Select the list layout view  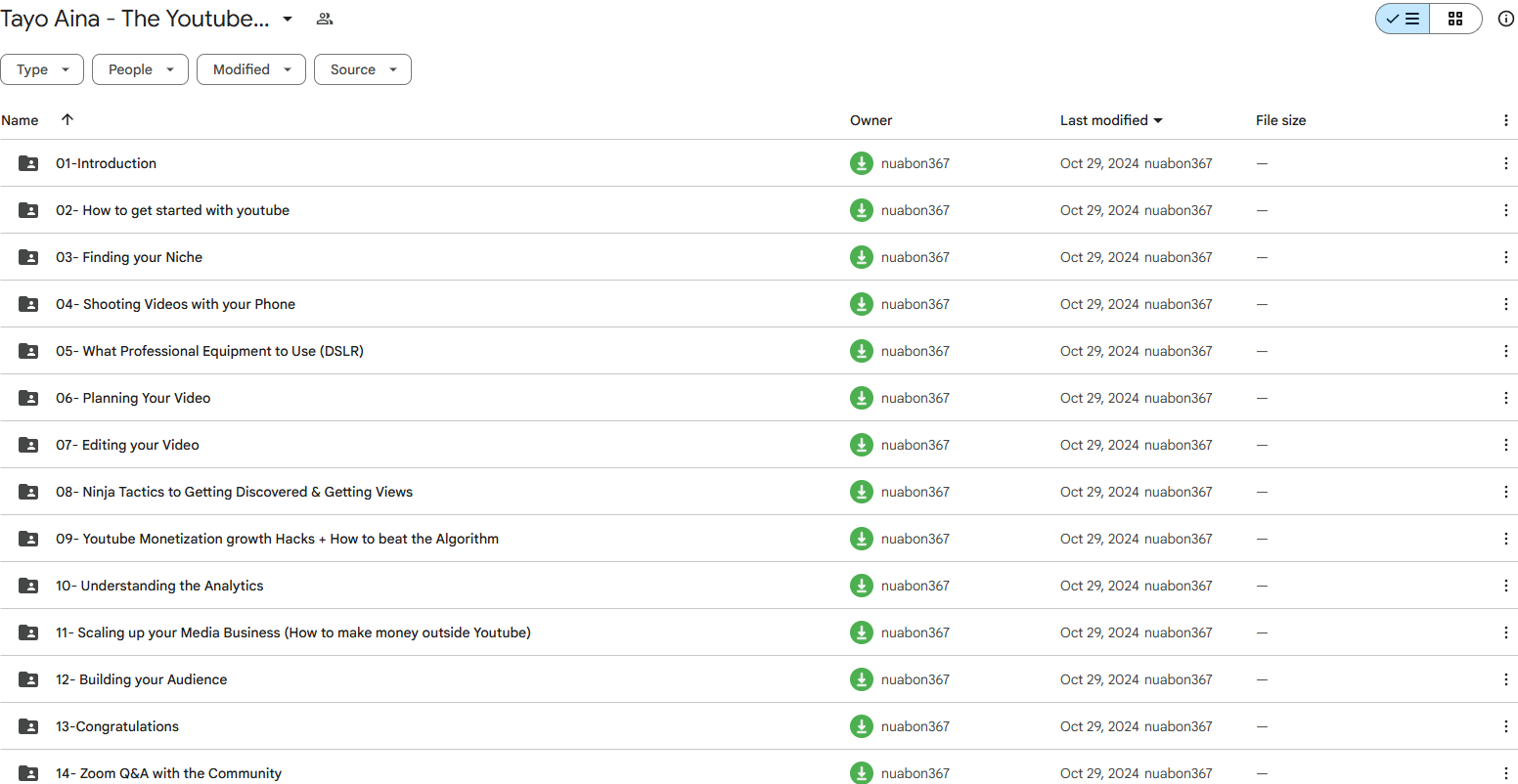(1403, 19)
